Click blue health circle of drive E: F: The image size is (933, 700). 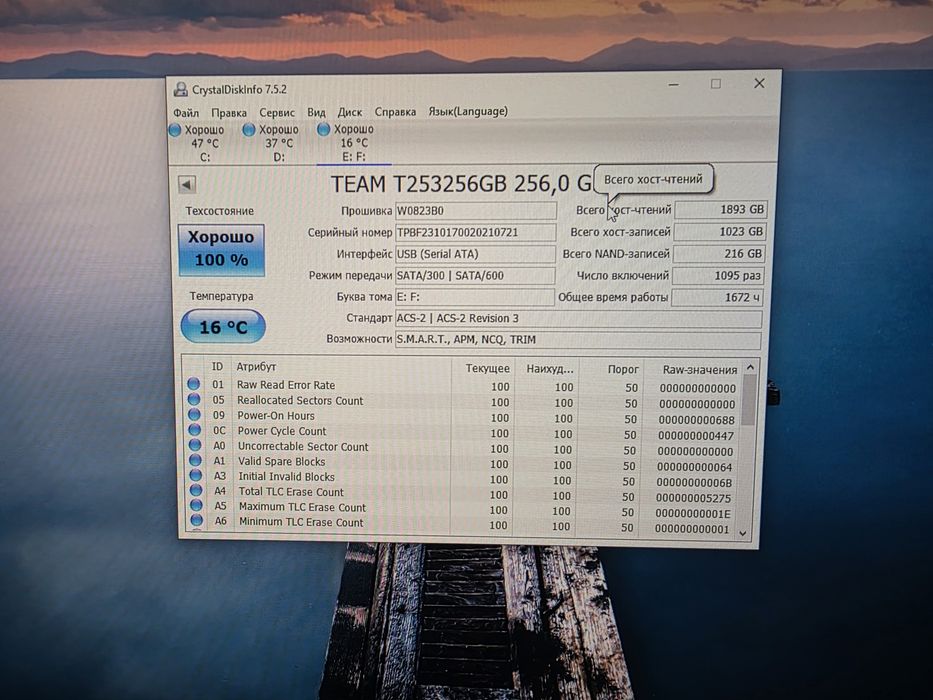[x=324, y=129]
